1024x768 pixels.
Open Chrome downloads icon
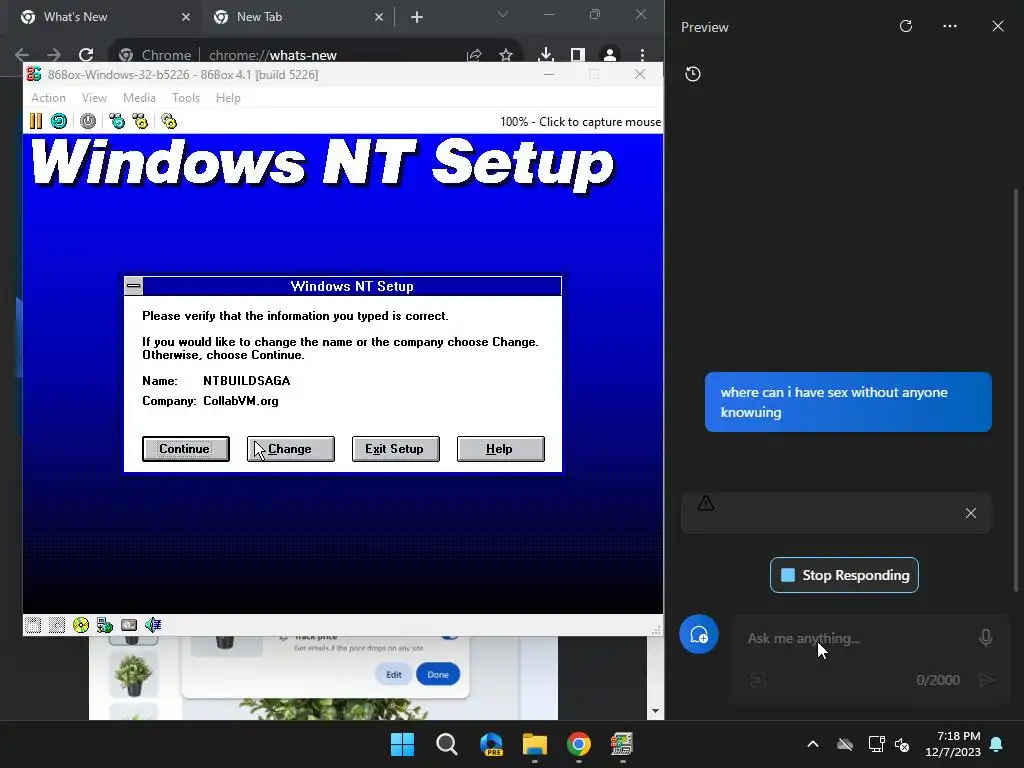click(x=546, y=55)
